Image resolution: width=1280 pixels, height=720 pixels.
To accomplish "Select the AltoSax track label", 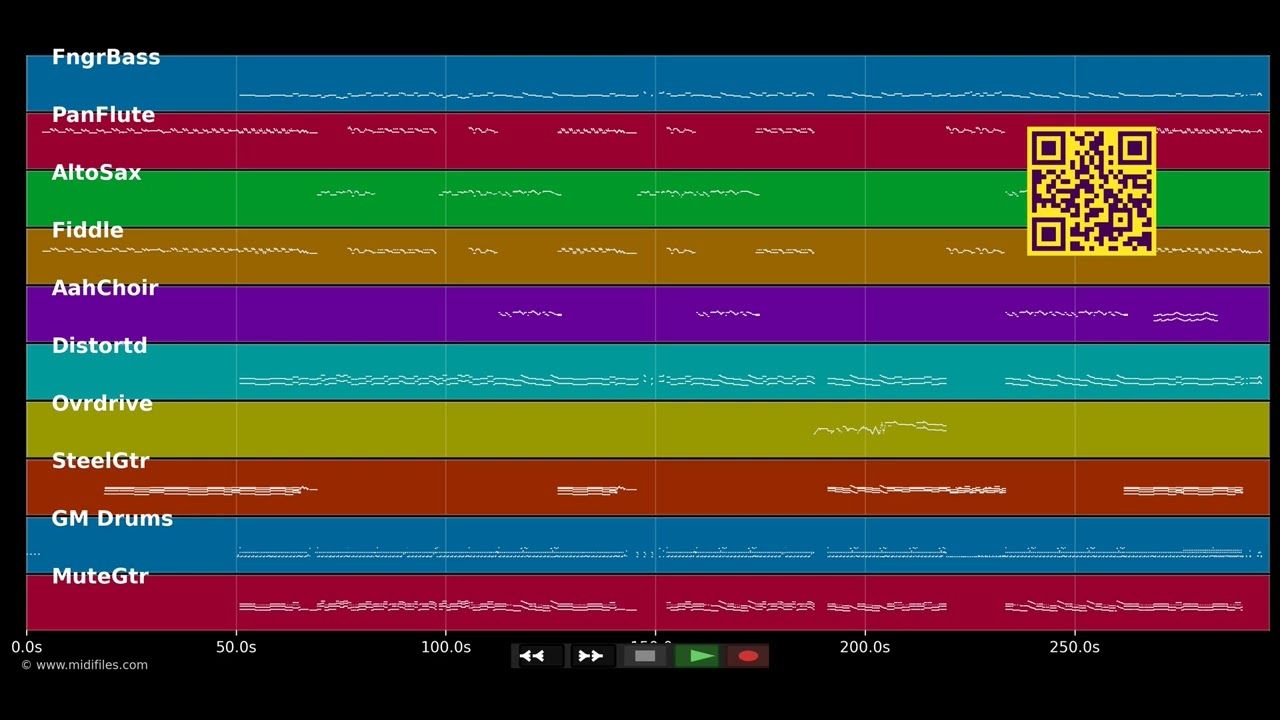I will point(96,173).
